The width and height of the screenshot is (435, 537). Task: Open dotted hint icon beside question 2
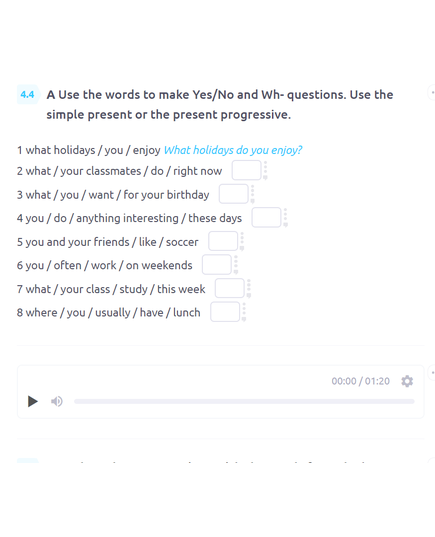pos(265,170)
